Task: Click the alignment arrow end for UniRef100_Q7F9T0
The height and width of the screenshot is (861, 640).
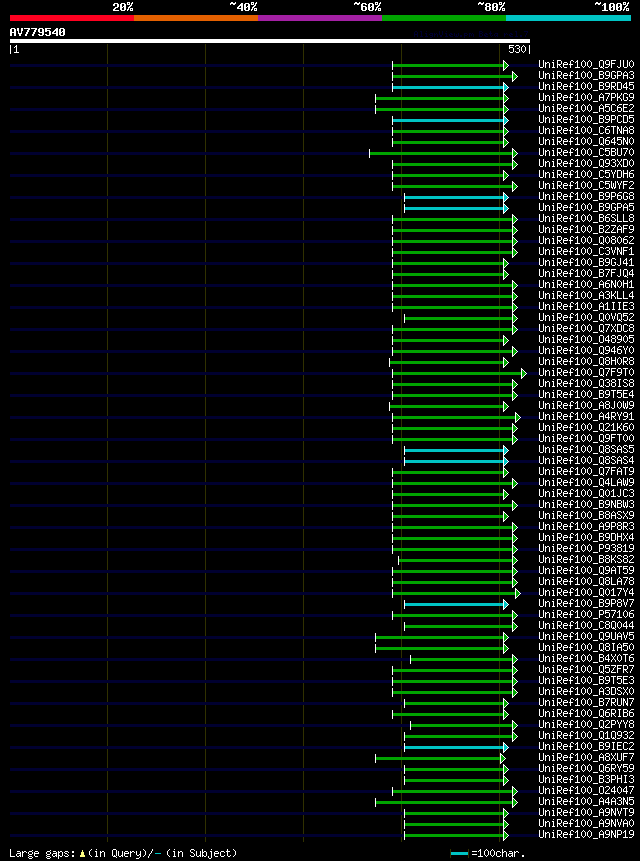Action: pyautogui.click(x=524, y=373)
